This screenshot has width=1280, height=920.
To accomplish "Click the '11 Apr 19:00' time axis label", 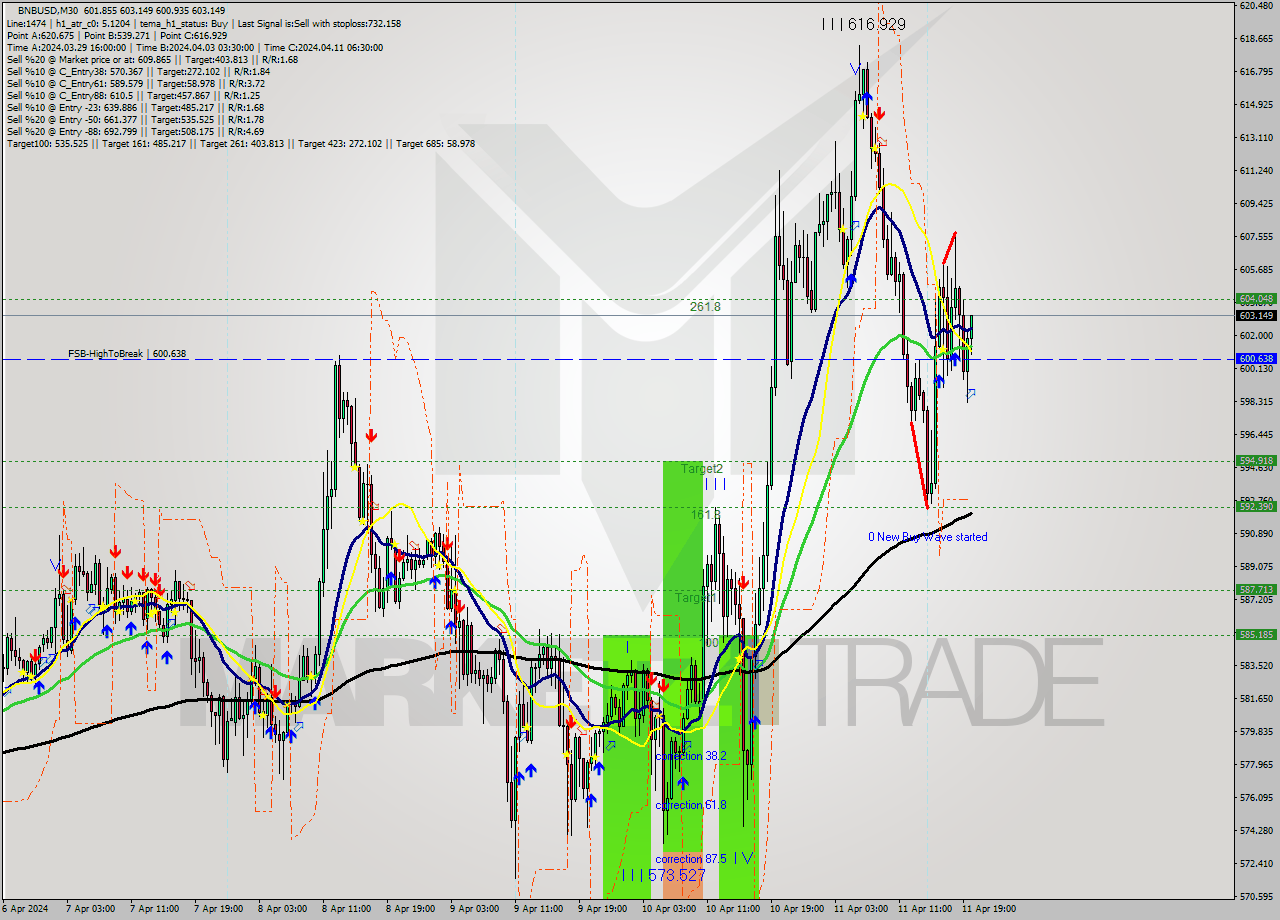I will pos(989,909).
